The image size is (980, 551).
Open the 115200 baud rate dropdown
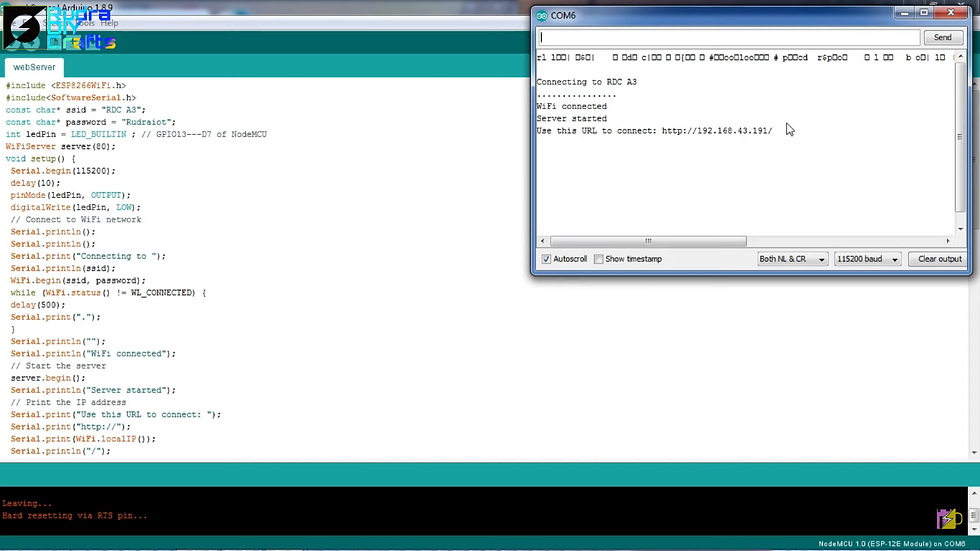pyautogui.click(x=868, y=259)
